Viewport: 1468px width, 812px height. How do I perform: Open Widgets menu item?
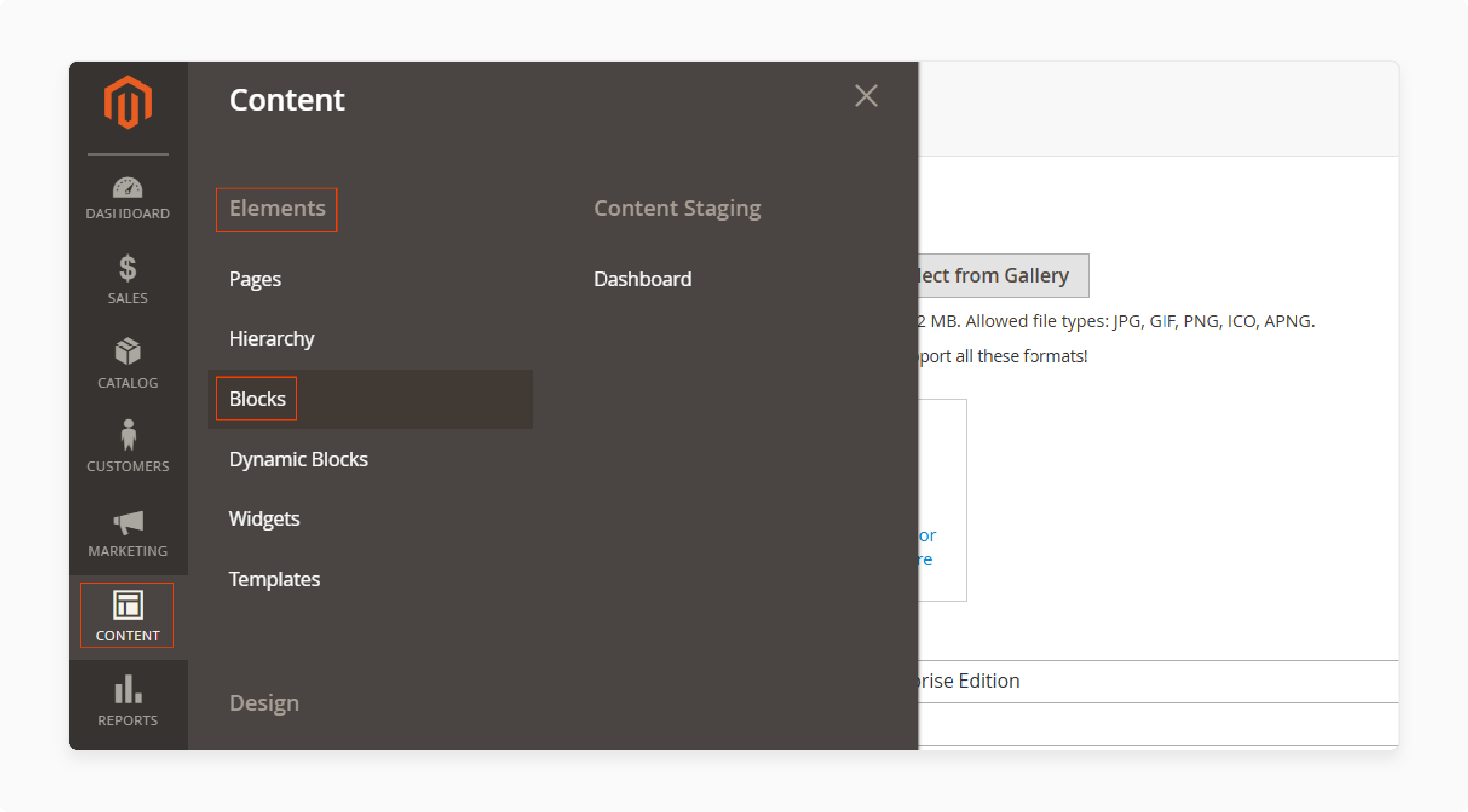264,519
